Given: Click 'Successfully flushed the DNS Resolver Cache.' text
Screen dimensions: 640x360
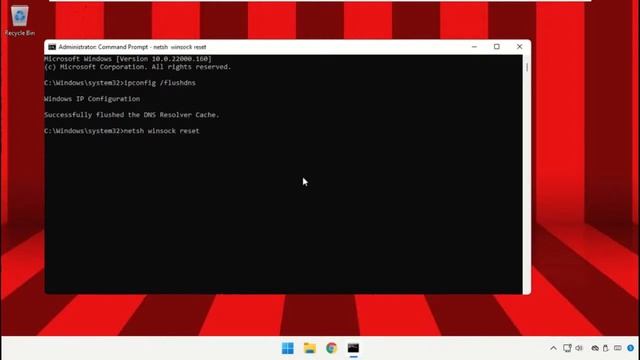Looking at the screenshot, I should (x=131, y=115).
